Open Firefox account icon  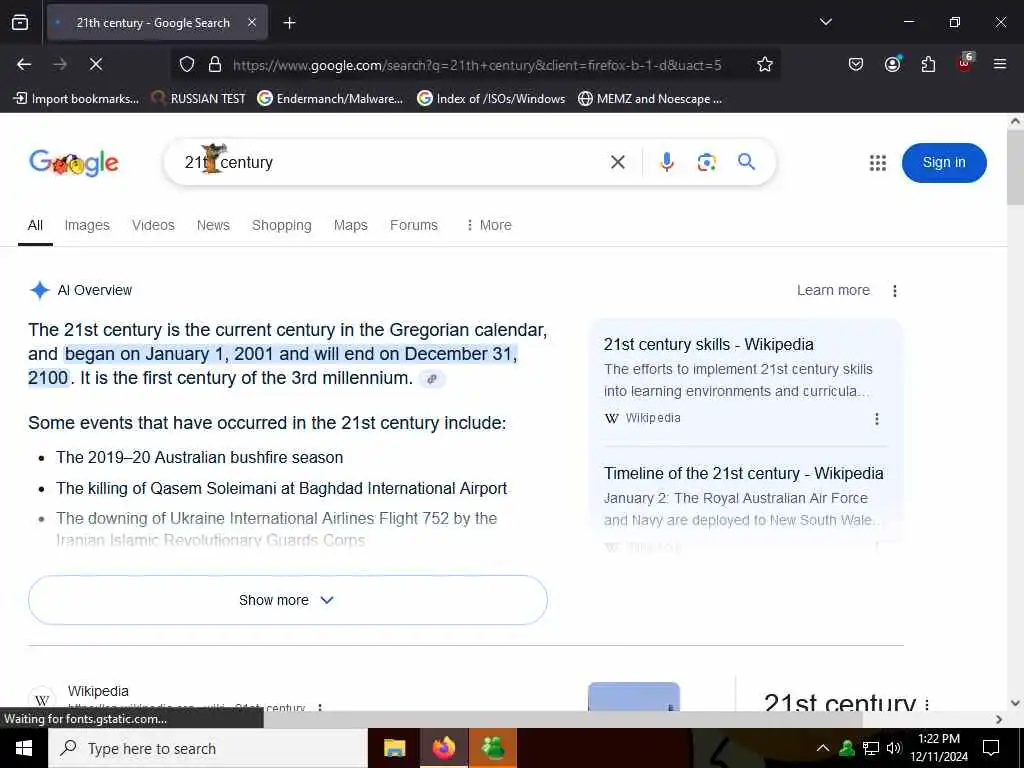(x=892, y=64)
